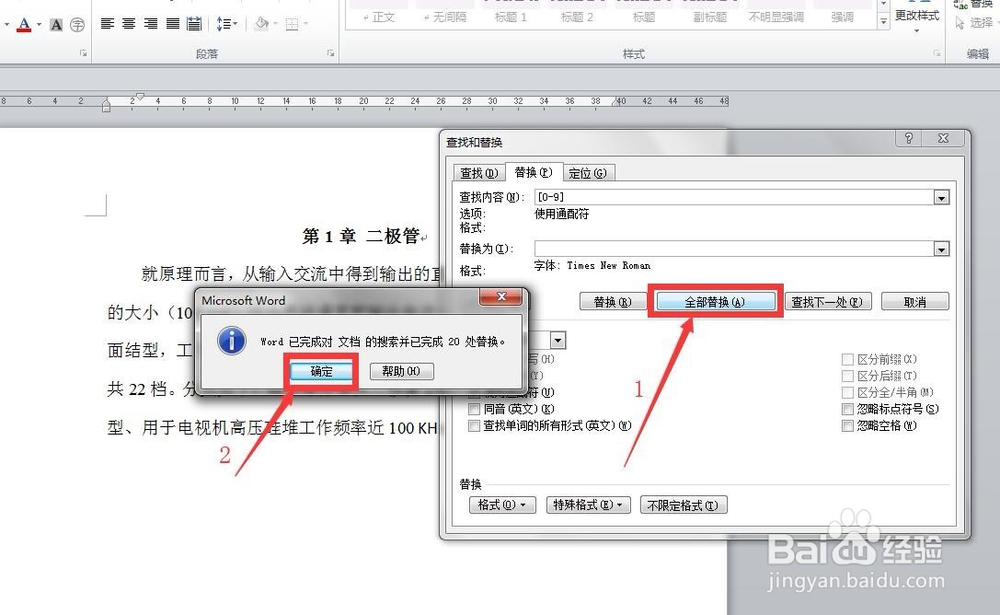This screenshot has width=1000, height=615.
Task: Click the help question mark in Find dialog
Action: [x=909, y=138]
